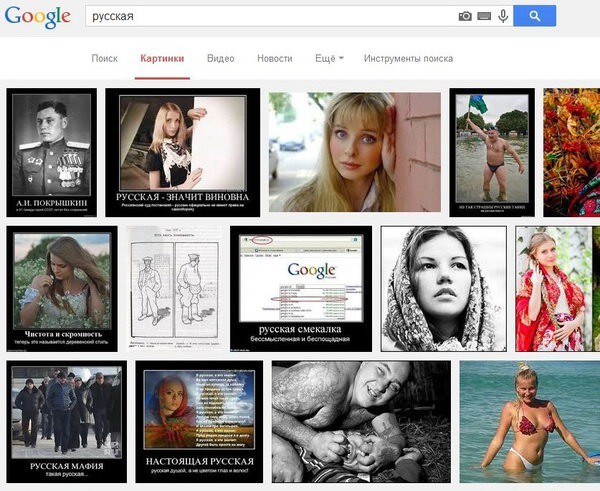
Task: Open the русская смекалка Google screenshot image
Action: coord(301,289)
